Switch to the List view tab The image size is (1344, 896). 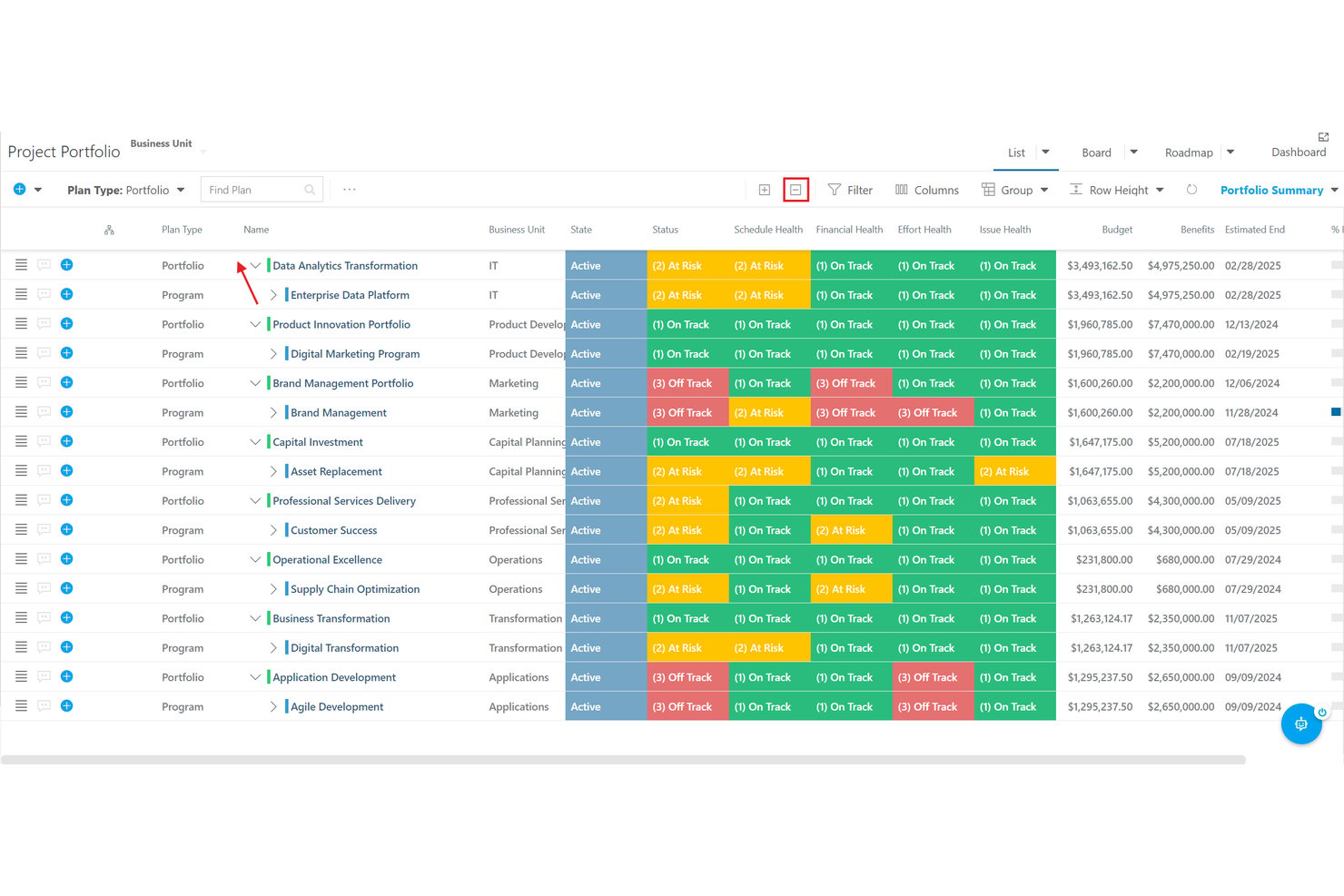coord(1016,153)
